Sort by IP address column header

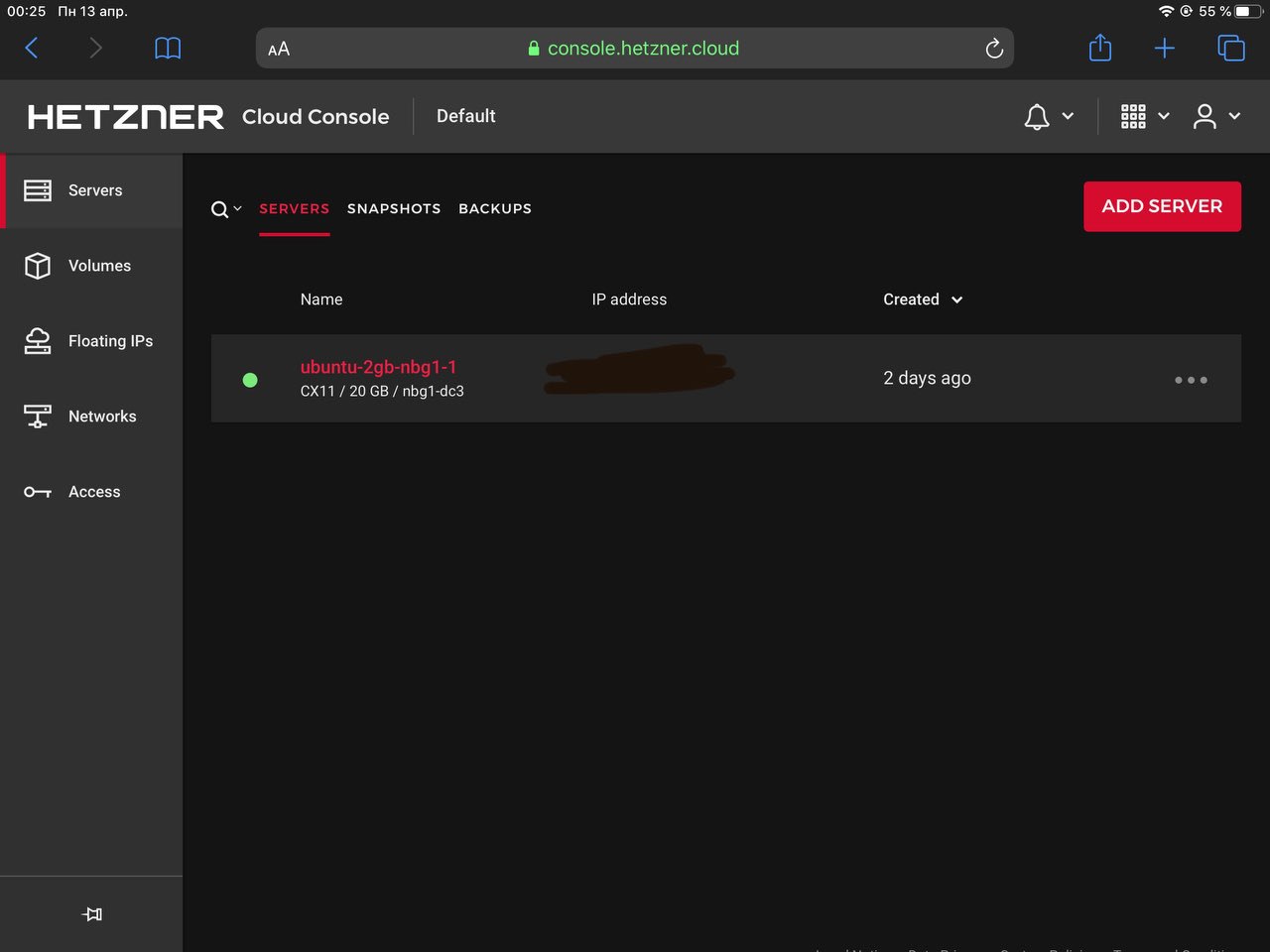[629, 299]
